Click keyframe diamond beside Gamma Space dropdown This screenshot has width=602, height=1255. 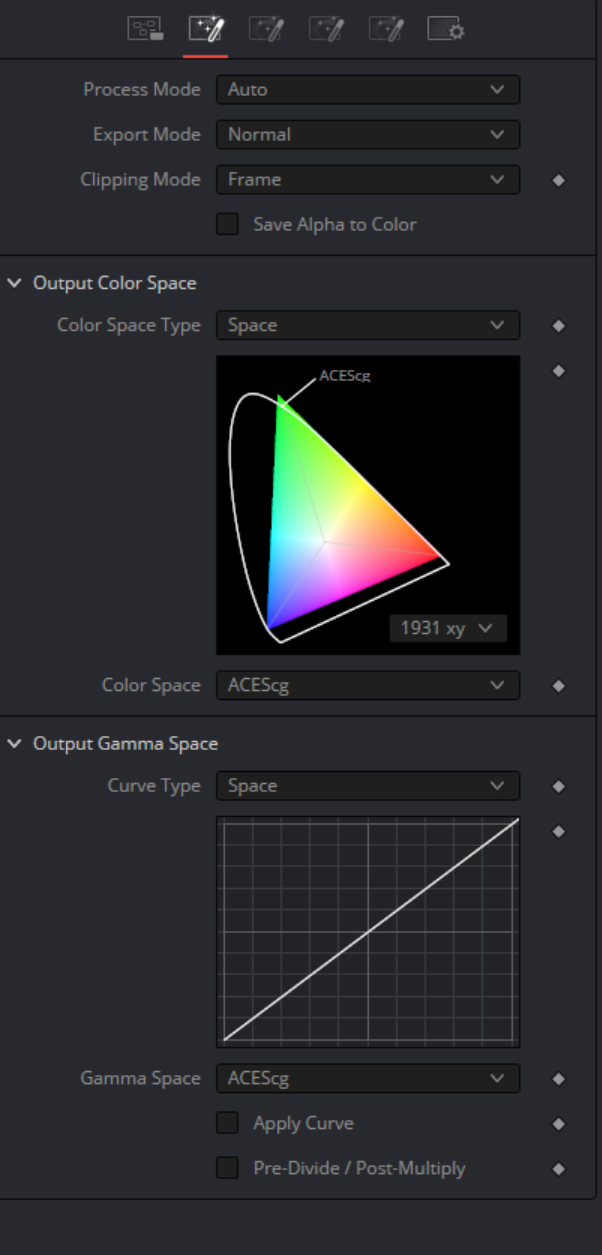tap(559, 1079)
